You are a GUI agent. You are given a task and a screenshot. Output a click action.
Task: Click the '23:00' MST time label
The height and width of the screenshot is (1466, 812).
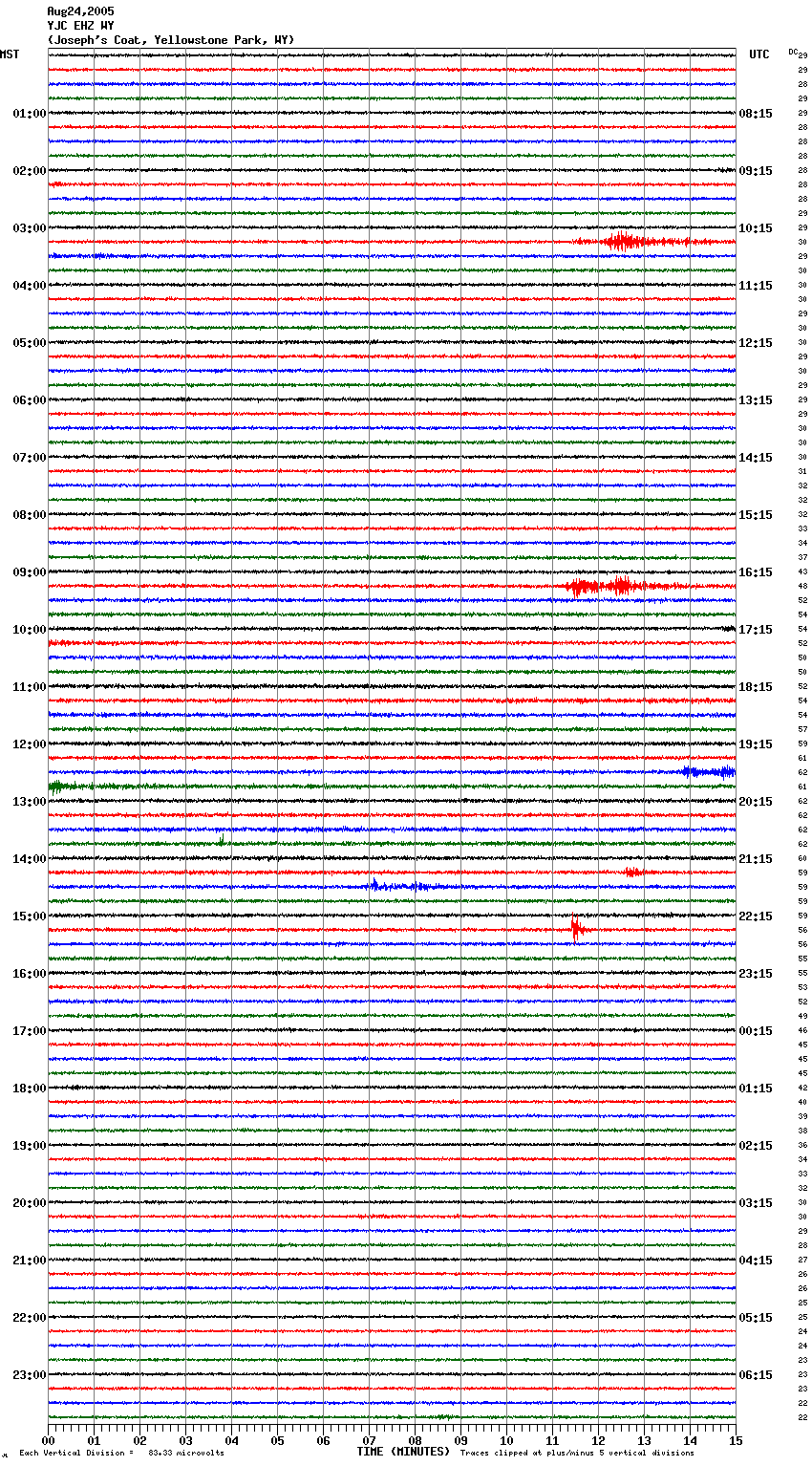click(30, 1375)
